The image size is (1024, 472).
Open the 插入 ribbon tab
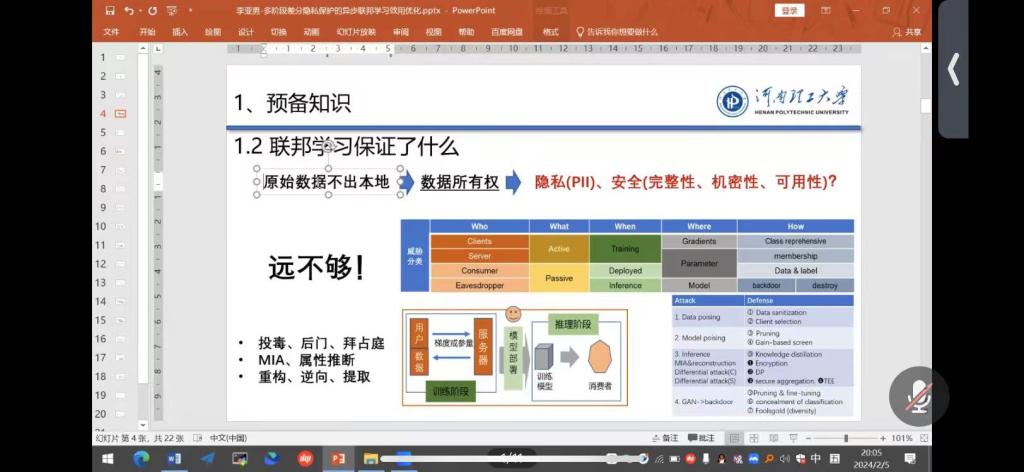pyautogui.click(x=180, y=32)
